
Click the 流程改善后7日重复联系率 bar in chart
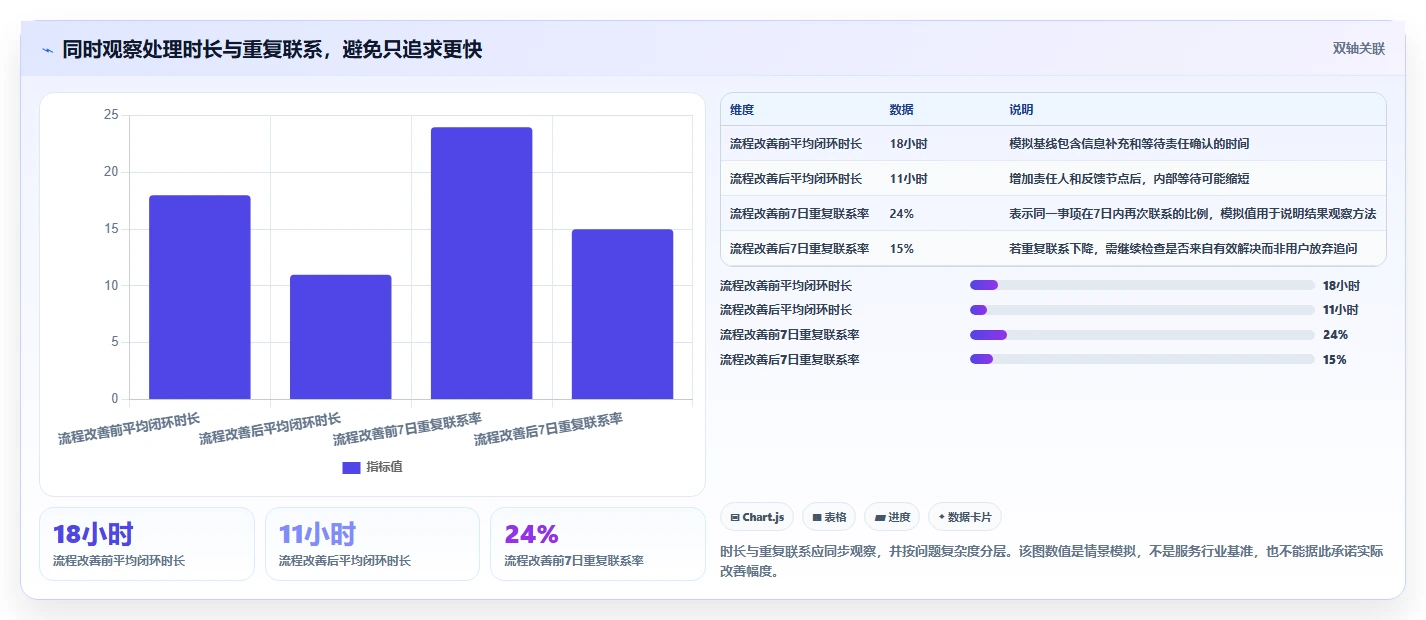click(x=622, y=314)
